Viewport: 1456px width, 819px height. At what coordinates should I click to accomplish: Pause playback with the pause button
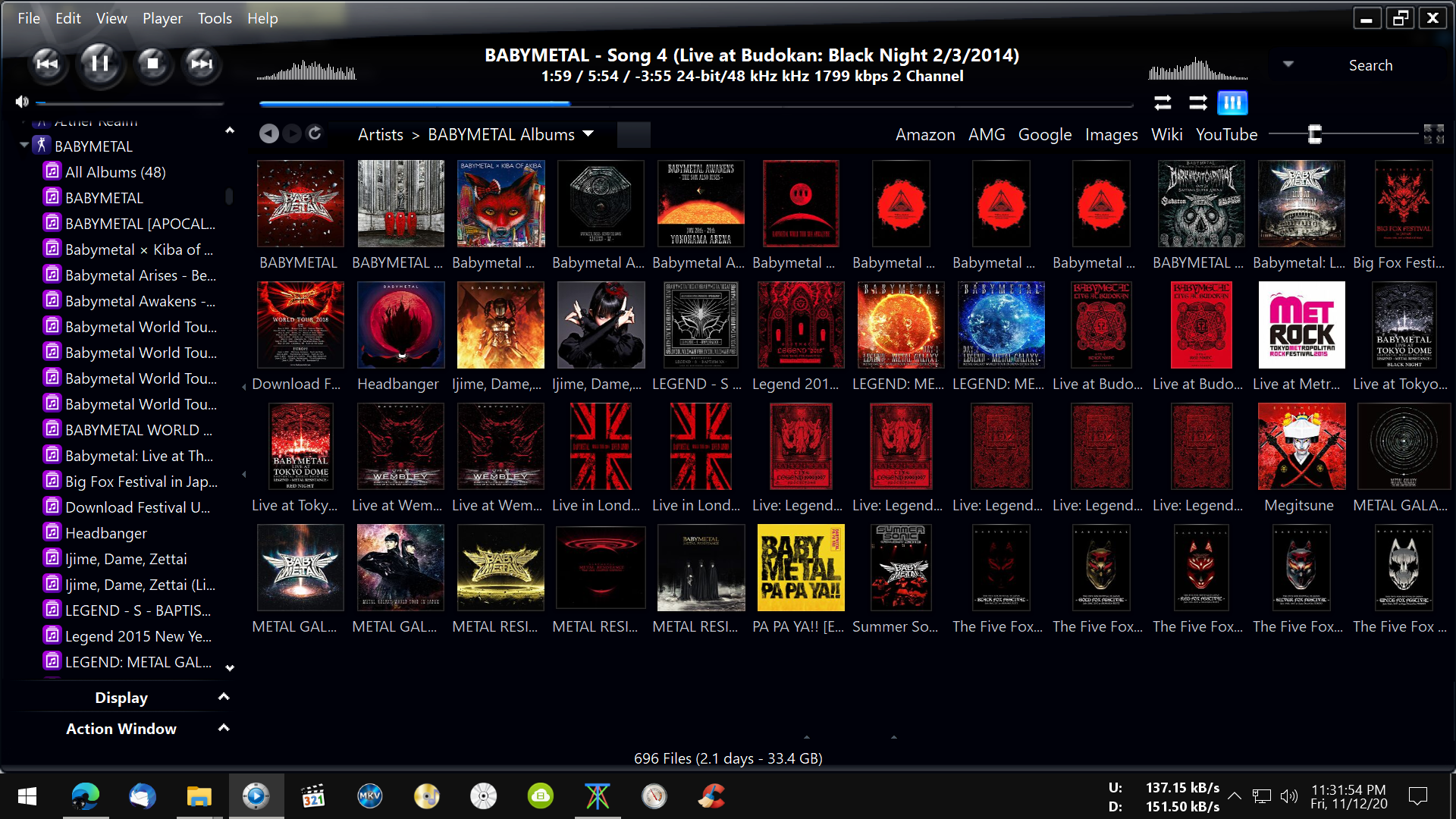(99, 64)
